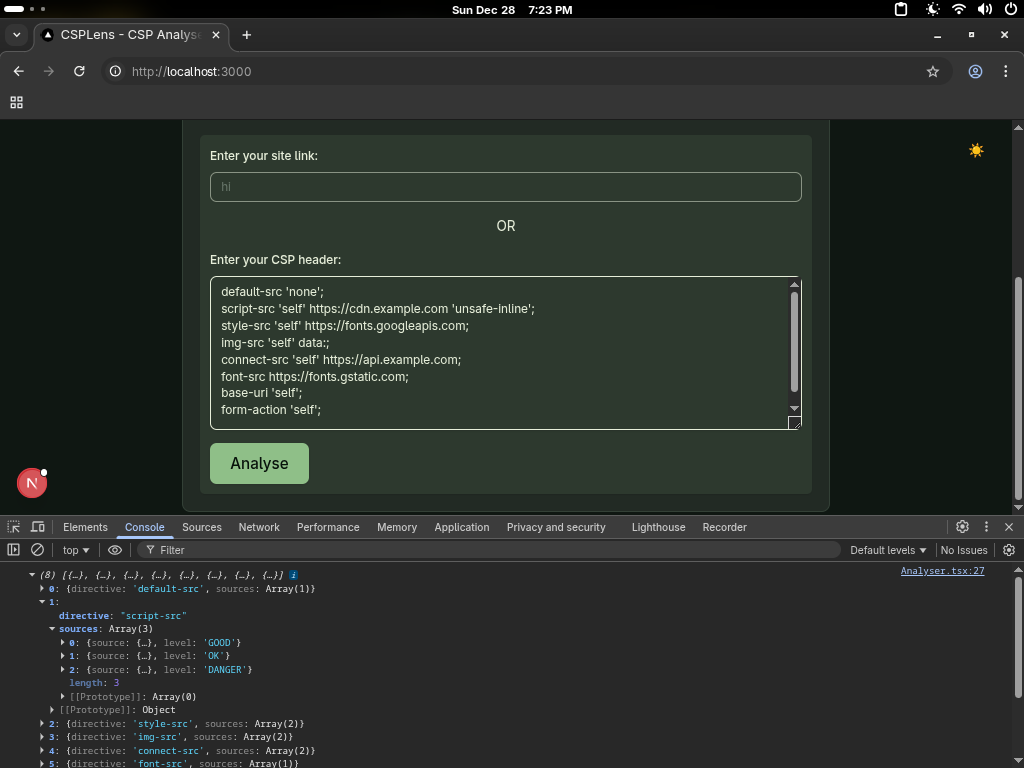This screenshot has height=768, width=1024.
Task: Switch to the Lighthouse tab
Action: [658, 527]
